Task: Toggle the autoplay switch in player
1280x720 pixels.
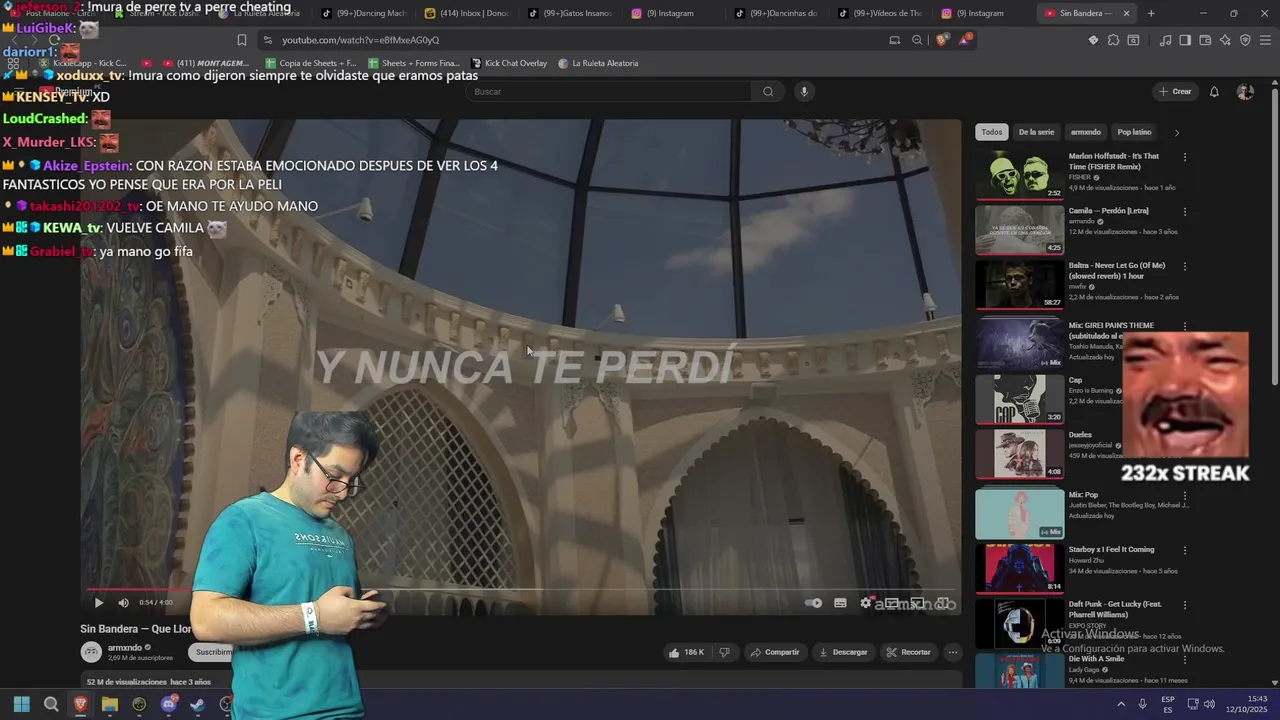Action: (814, 603)
